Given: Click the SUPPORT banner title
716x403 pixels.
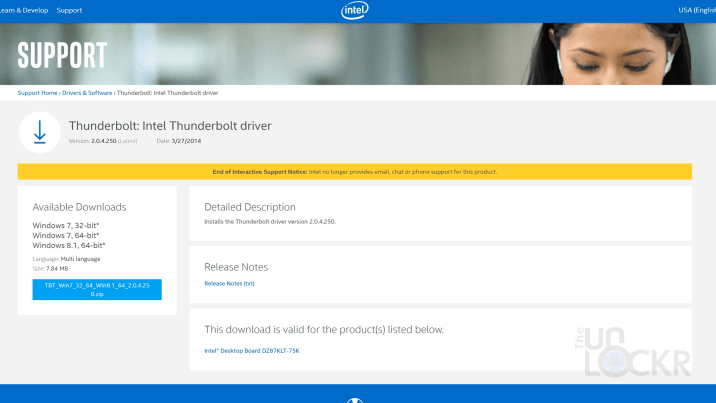Looking at the screenshot, I should pyautogui.click(x=62, y=55).
